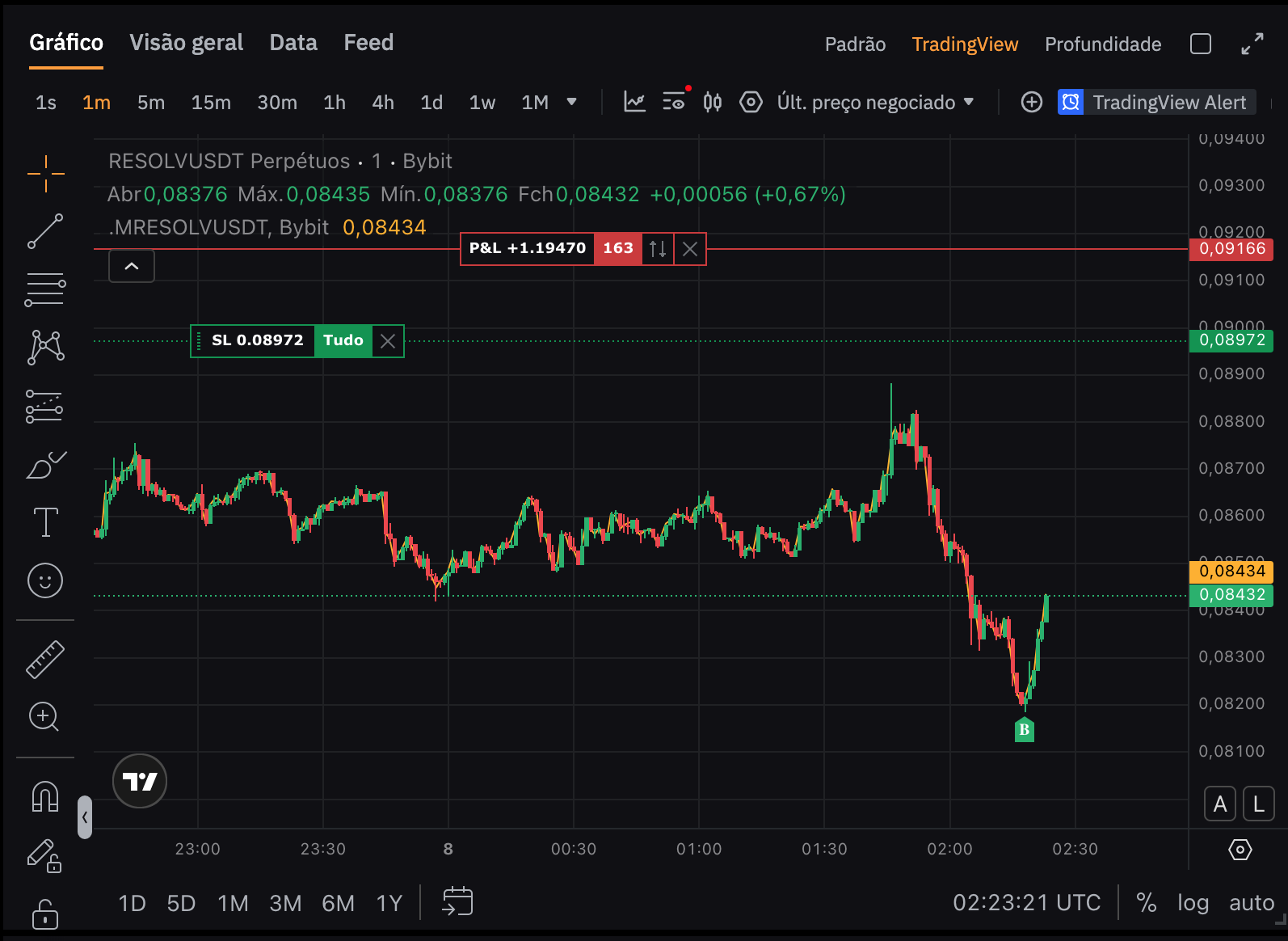Click the candlestick chart type icon
1288x941 pixels.
712,103
